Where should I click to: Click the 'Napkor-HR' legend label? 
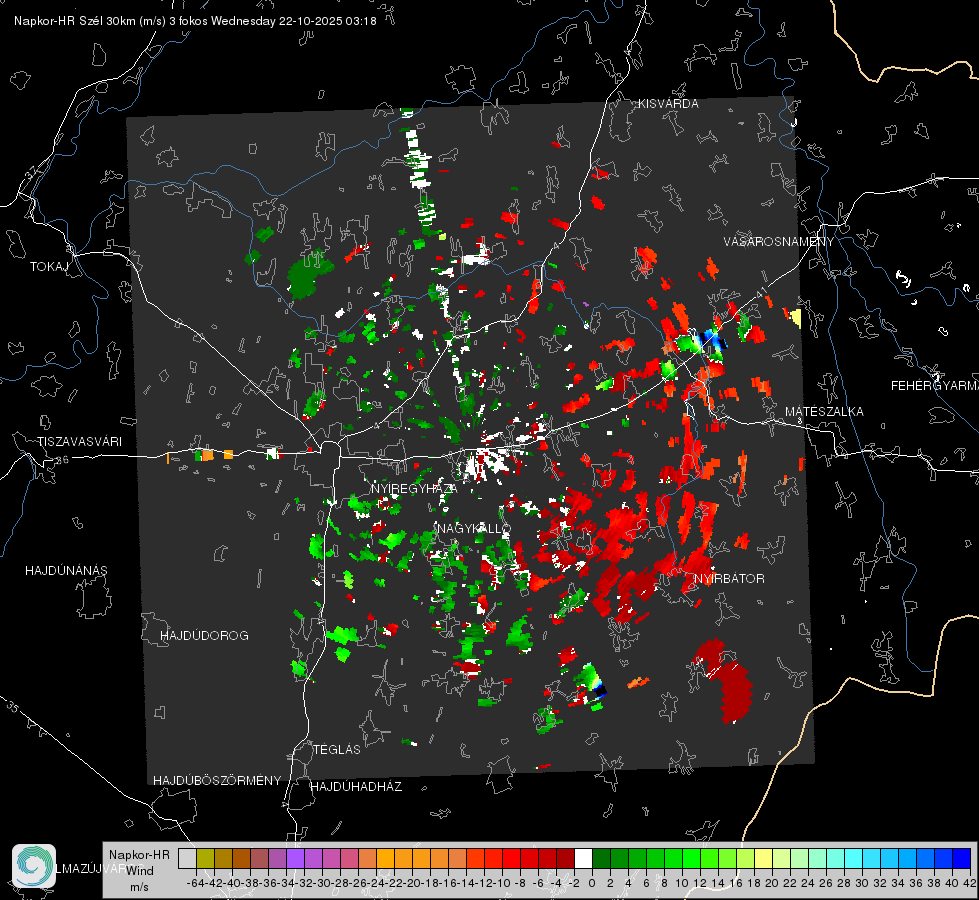coord(139,855)
